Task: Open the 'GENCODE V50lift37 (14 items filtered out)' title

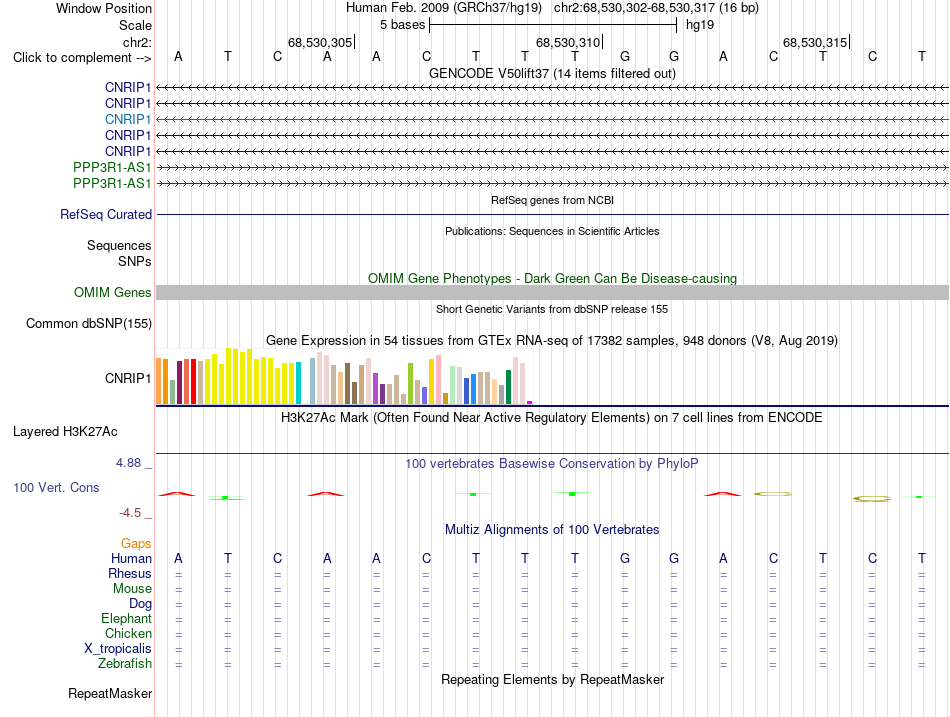Action: [x=552, y=73]
